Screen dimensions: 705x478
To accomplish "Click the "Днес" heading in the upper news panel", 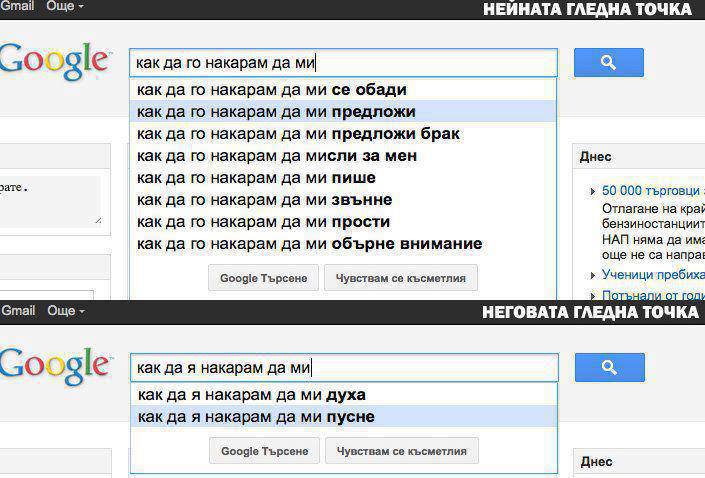I will tap(595, 156).
